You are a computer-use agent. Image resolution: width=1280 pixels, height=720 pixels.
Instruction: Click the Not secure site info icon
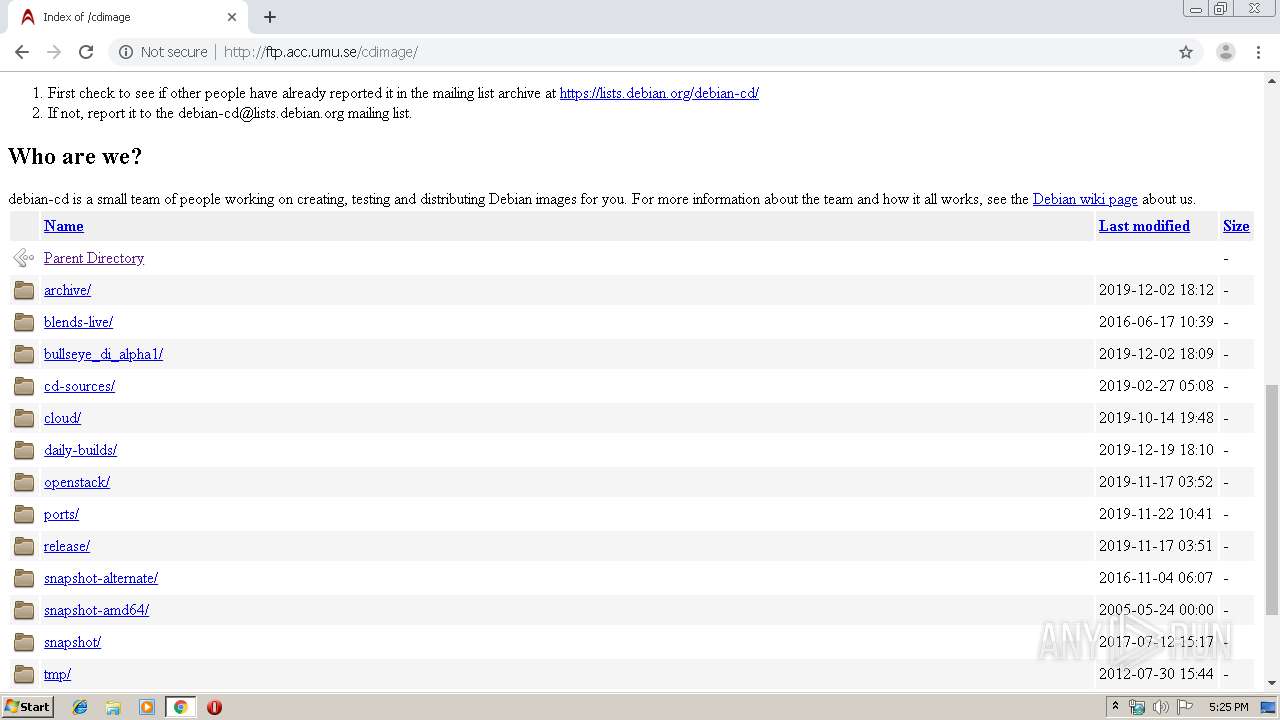(126, 52)
